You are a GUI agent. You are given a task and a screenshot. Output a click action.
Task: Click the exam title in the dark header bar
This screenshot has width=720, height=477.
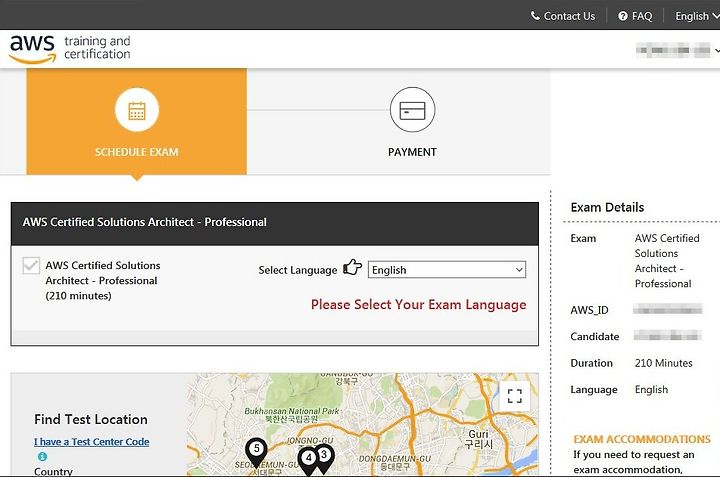(x=145, y=222)
